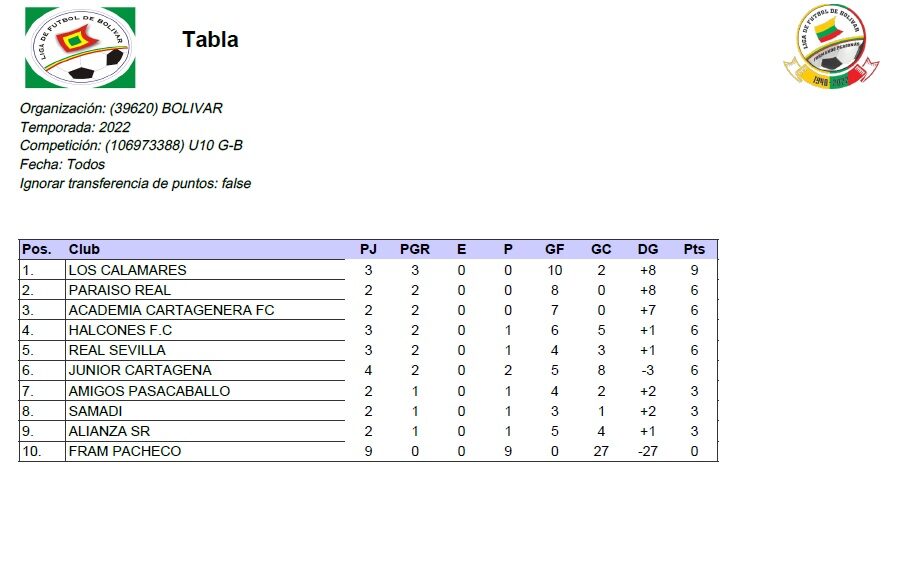Click the Tabla page title
This screenshot has height=567, width=912.
pos(210,40)
